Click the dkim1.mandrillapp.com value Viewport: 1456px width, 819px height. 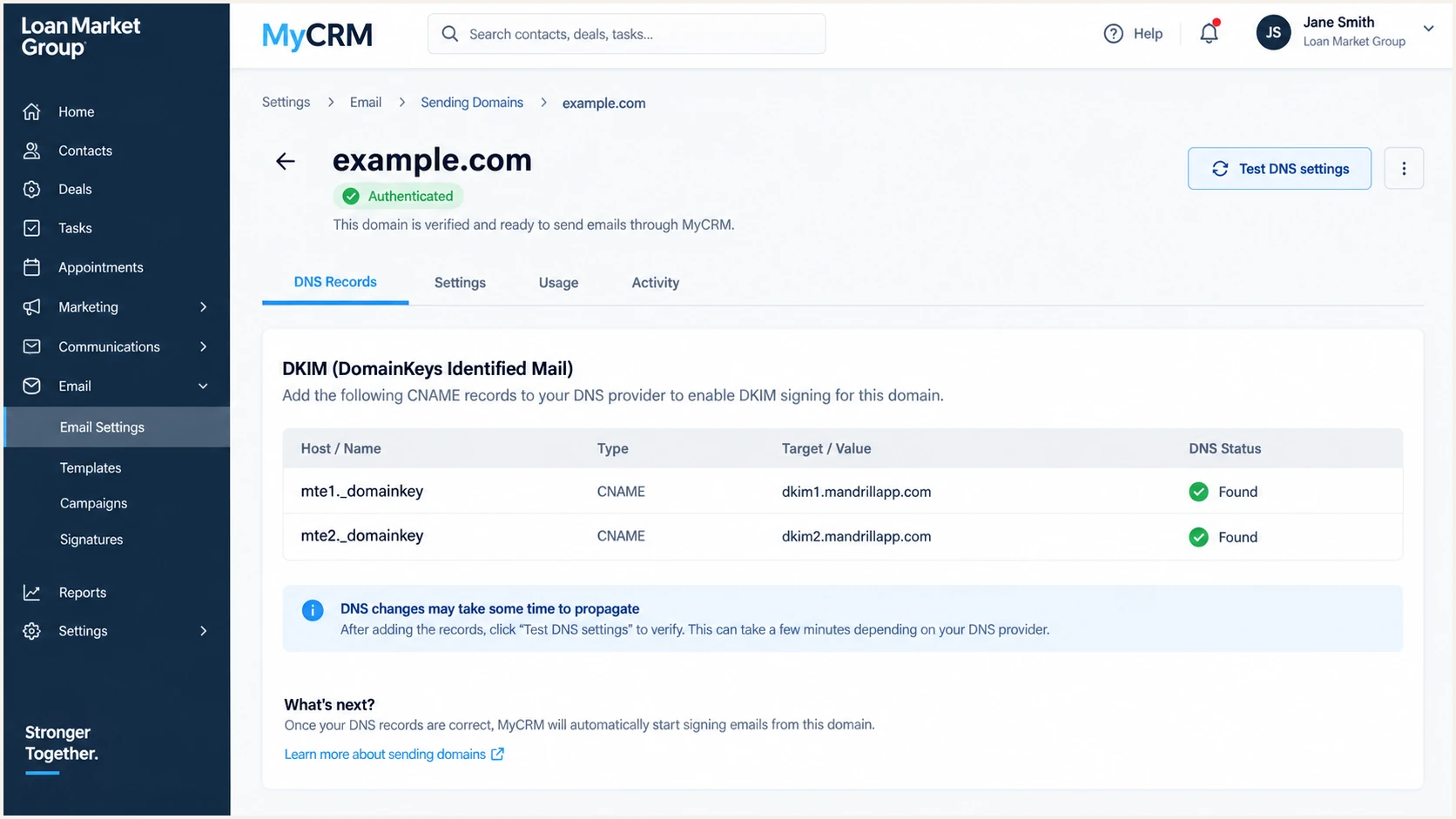click(856, 492)
